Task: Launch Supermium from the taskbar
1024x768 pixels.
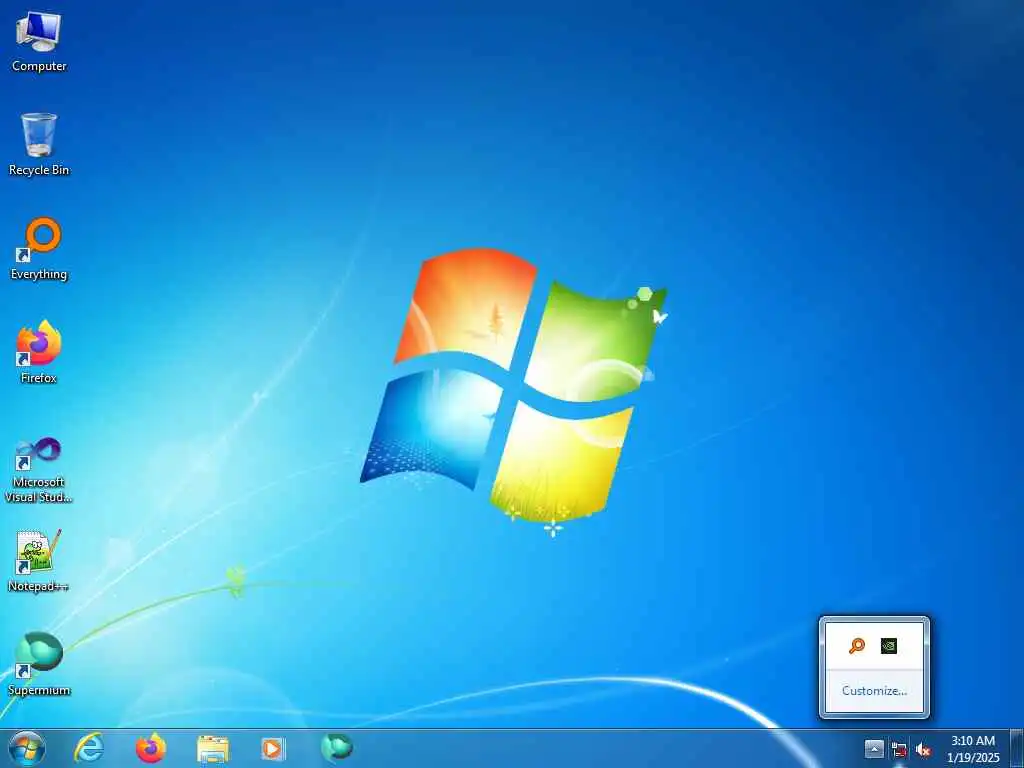Action: coord(336,748)
